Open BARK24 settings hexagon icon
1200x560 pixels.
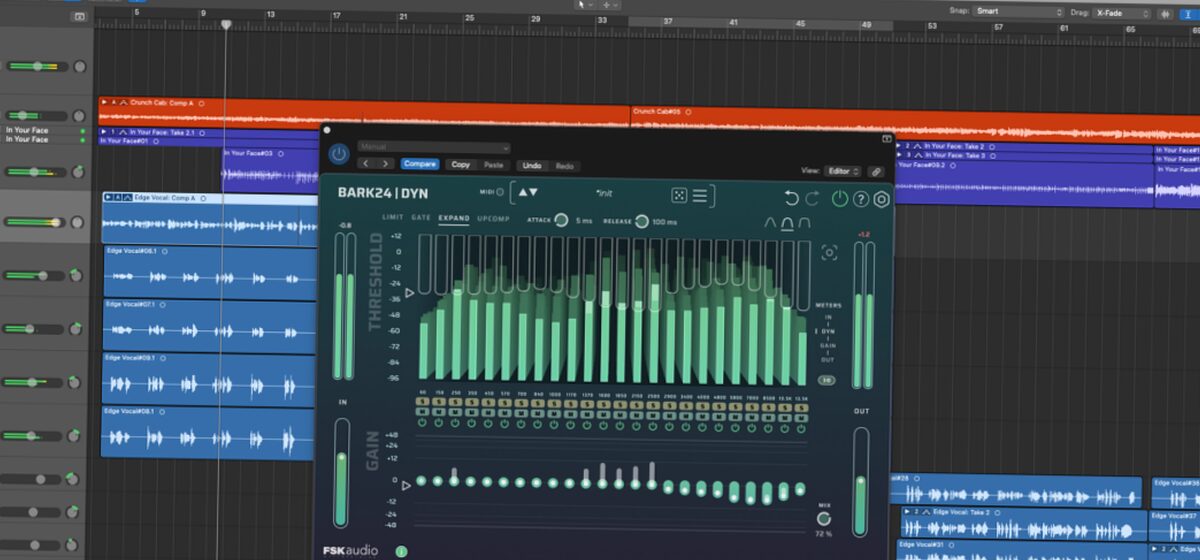881,199
